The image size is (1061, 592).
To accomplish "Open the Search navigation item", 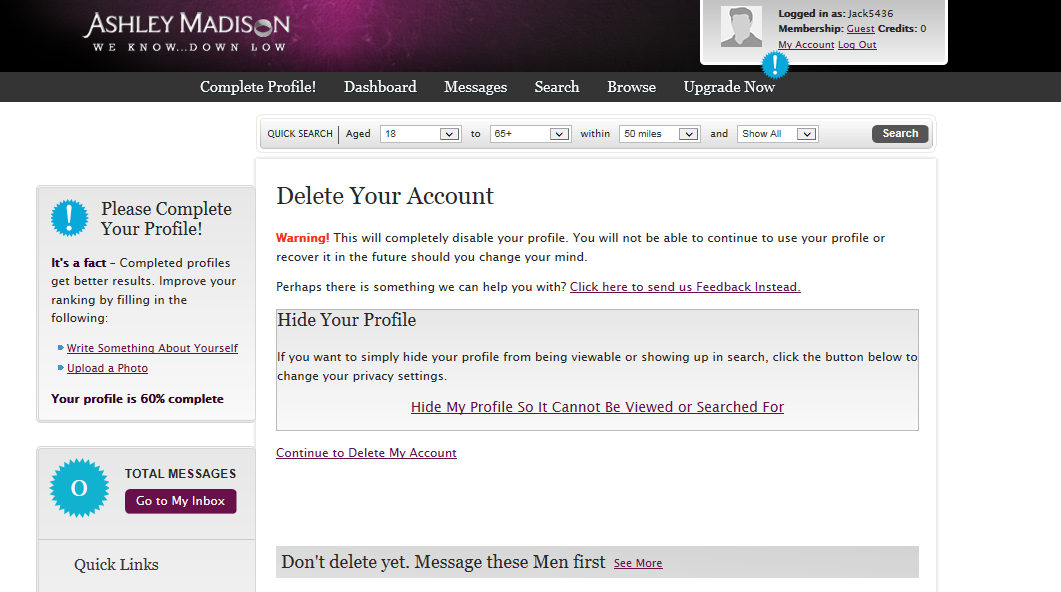I will 557,87.
